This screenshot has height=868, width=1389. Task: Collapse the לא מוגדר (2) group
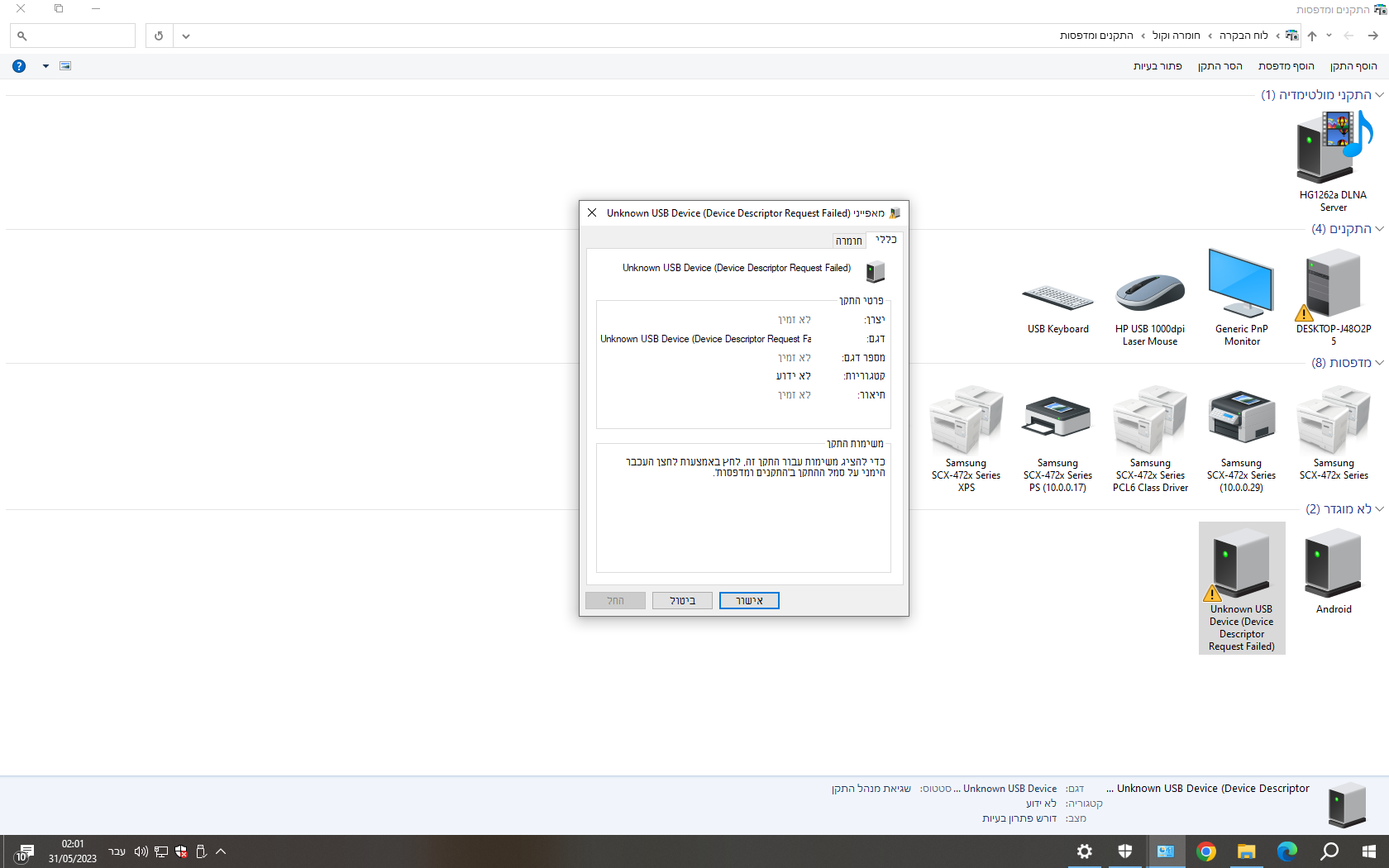[1379, 509]
